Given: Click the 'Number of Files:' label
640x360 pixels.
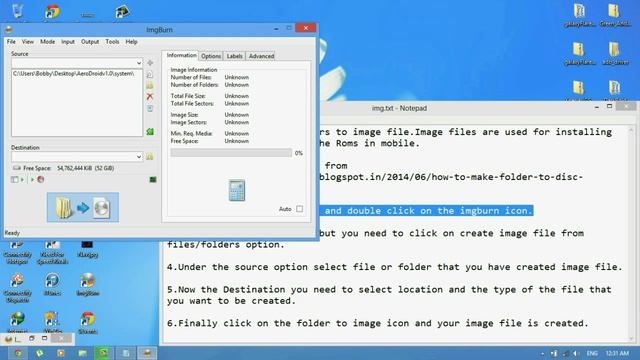Looking at the screenshot, I should click(191, 77).
